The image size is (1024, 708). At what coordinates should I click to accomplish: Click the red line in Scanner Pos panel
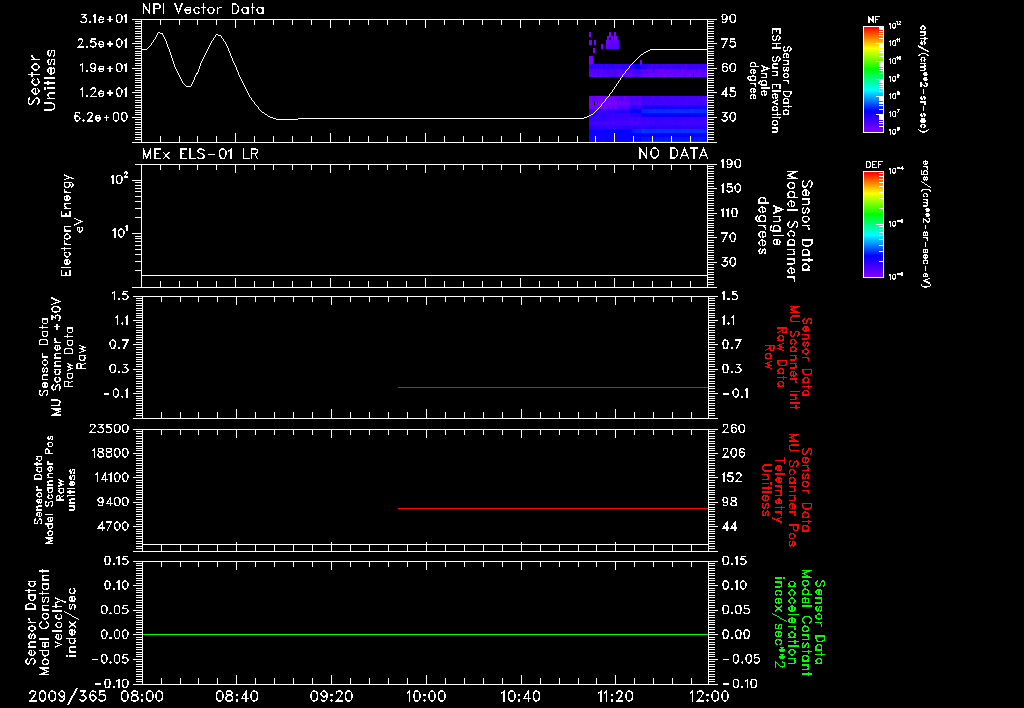pos(553,508)
